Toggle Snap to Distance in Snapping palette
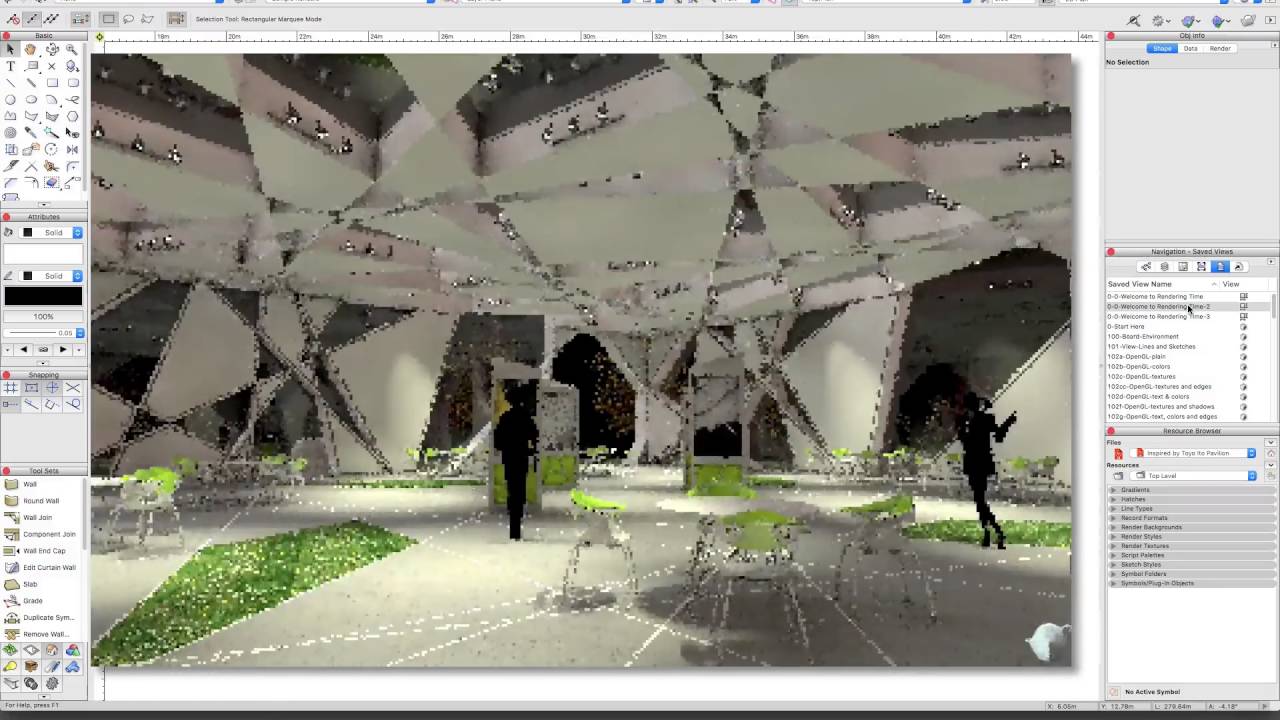The image size is (1280, 720). pyautogui.click(x=10, y=404)
